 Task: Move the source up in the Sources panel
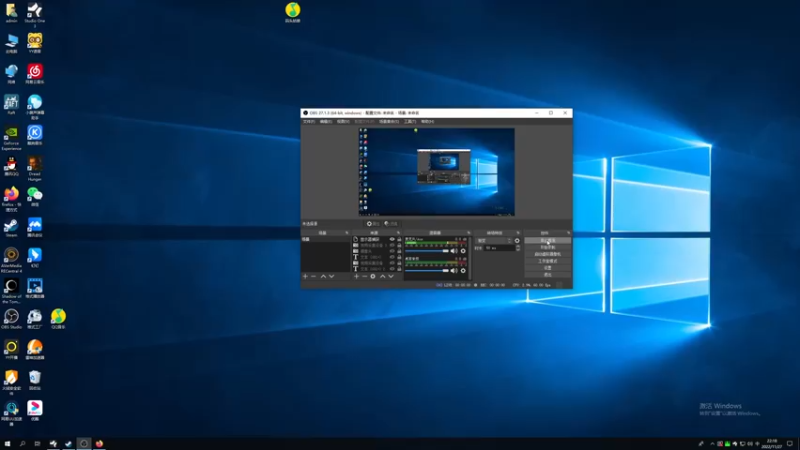383,276
